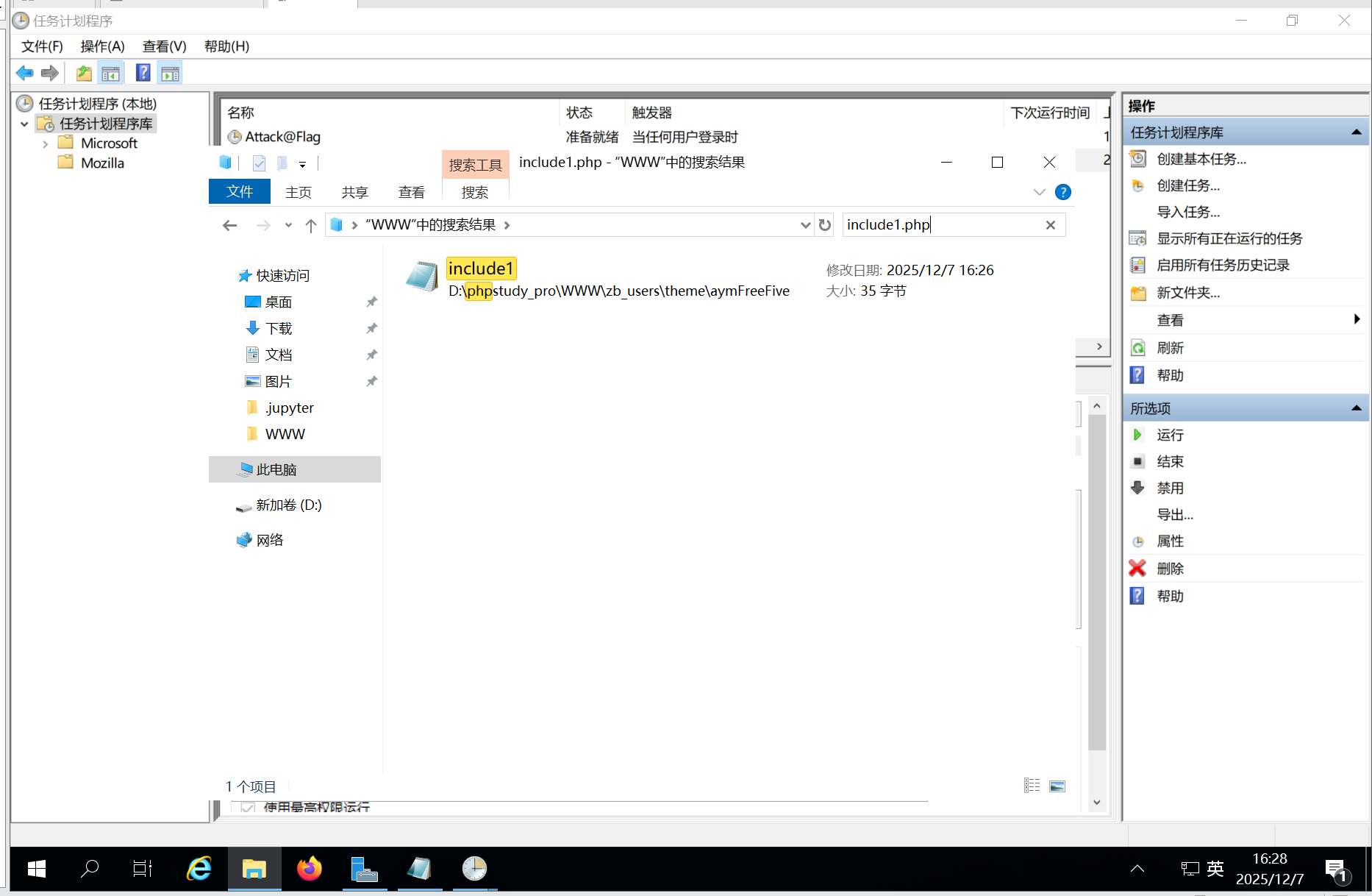Open Internet Explorer from the taskbar
The image size is (1372, 896).
point(199,869)
